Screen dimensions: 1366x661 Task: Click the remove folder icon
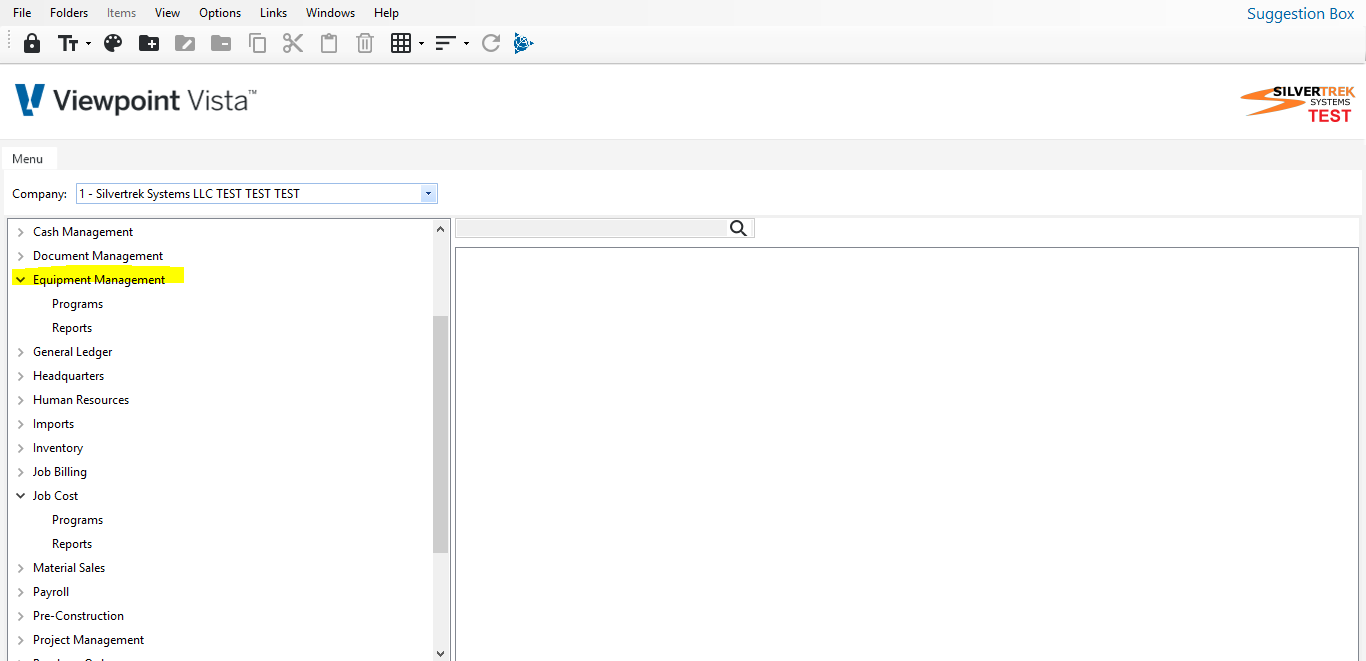pos(221,43)
